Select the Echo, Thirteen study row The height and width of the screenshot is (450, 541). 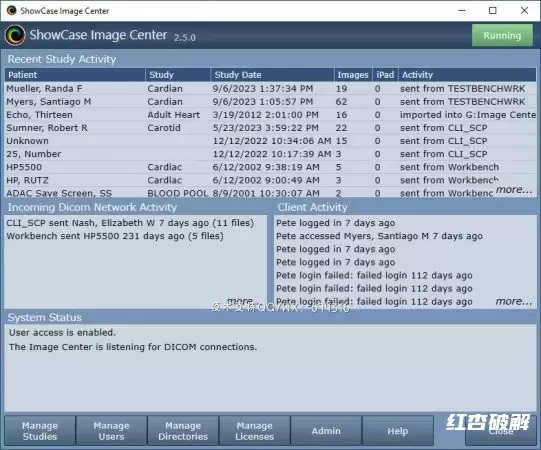(270, 115)
